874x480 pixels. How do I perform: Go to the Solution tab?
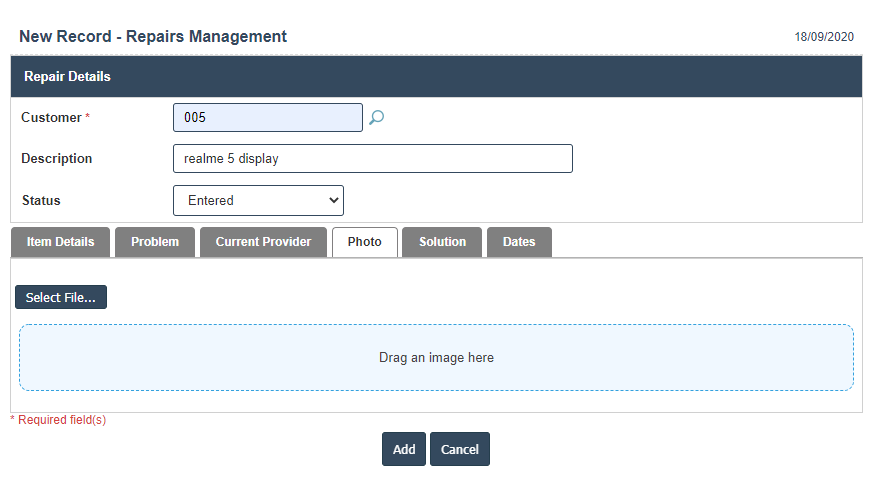[442, 242]
